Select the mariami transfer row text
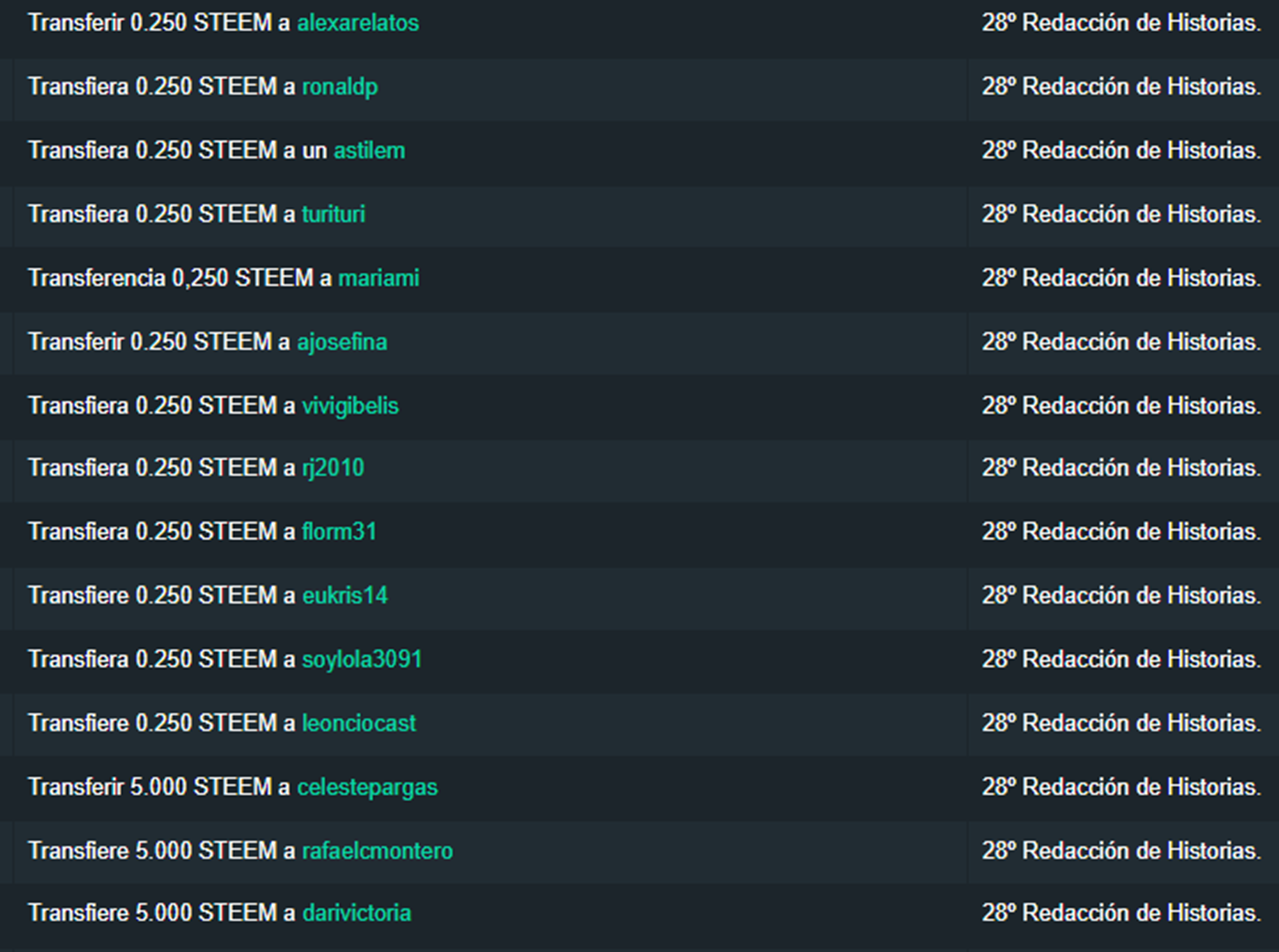The width and height of the screenshot is (1279, 952). [x=223, y=278]
